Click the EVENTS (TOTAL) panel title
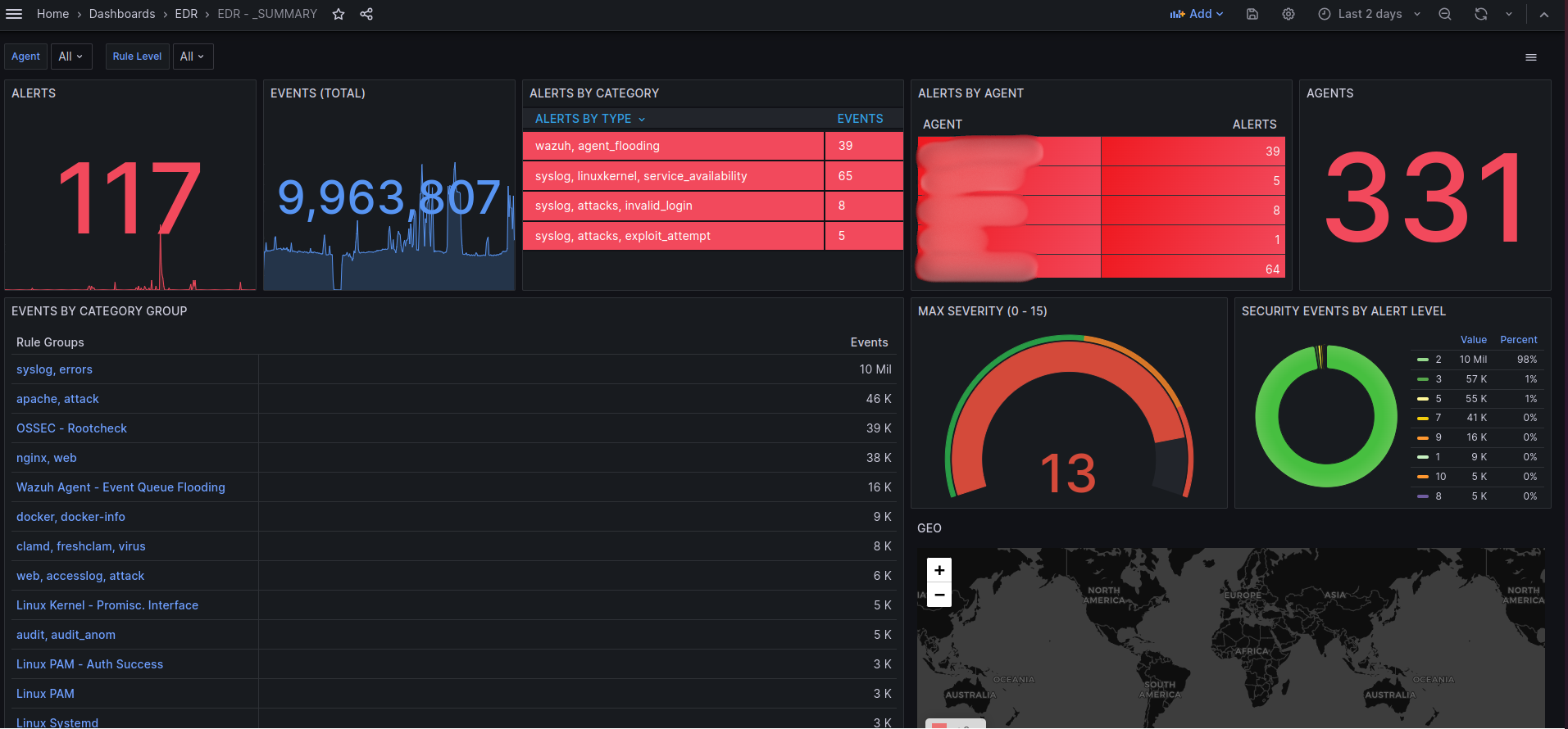The image size is (1568, 729). (318, 93)
